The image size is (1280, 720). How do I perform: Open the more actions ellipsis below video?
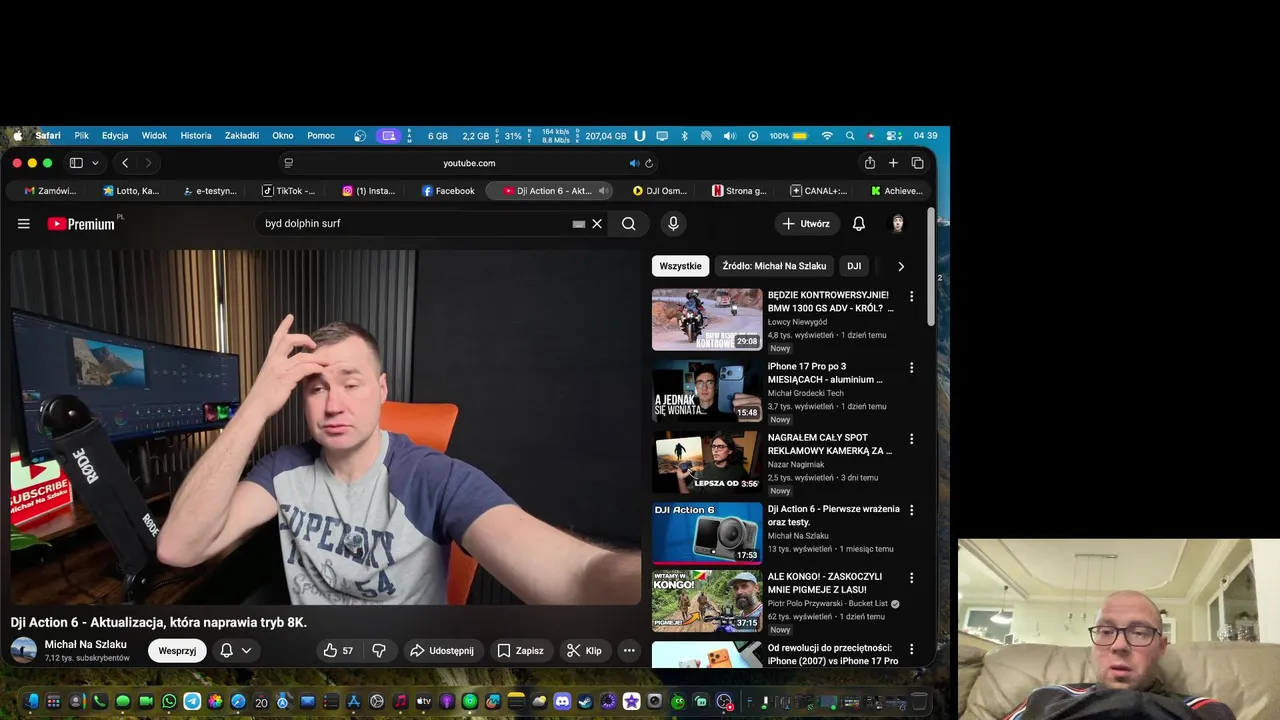(x=629, y=651)
